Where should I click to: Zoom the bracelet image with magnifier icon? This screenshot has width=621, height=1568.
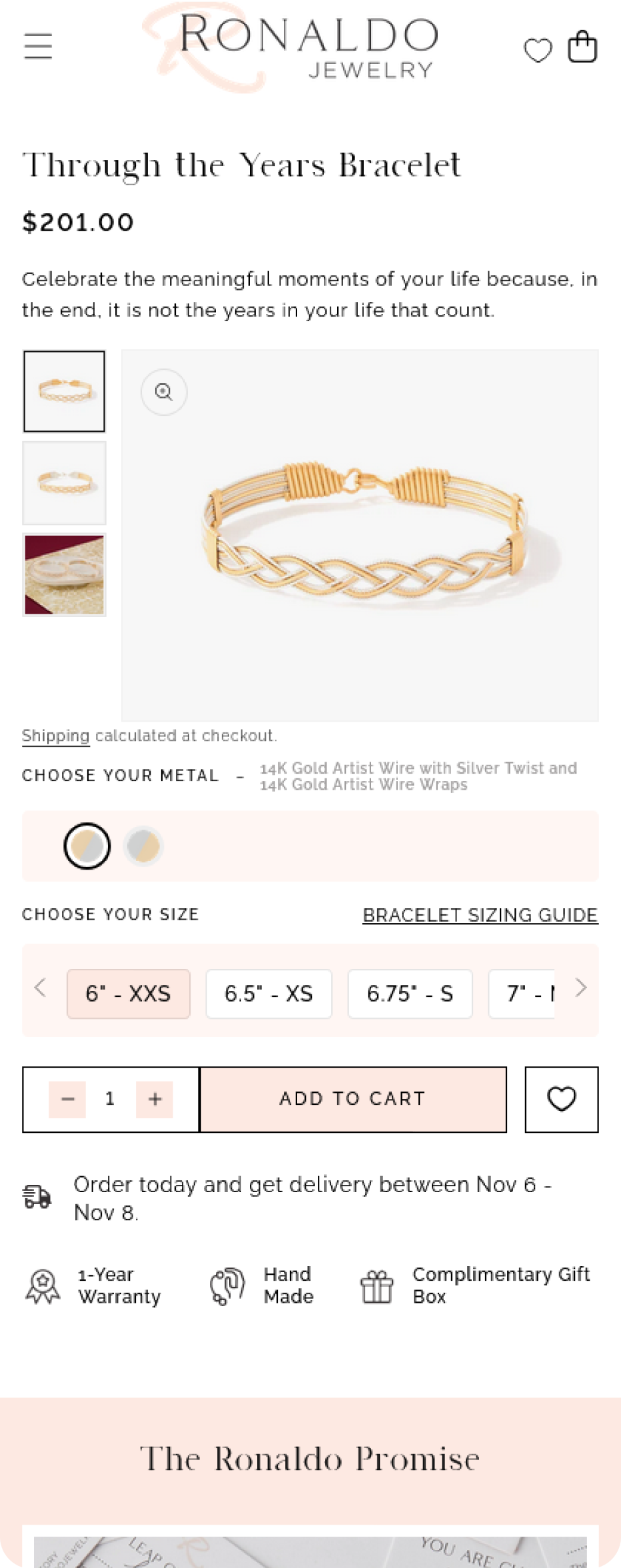click(x=164, y=392)
